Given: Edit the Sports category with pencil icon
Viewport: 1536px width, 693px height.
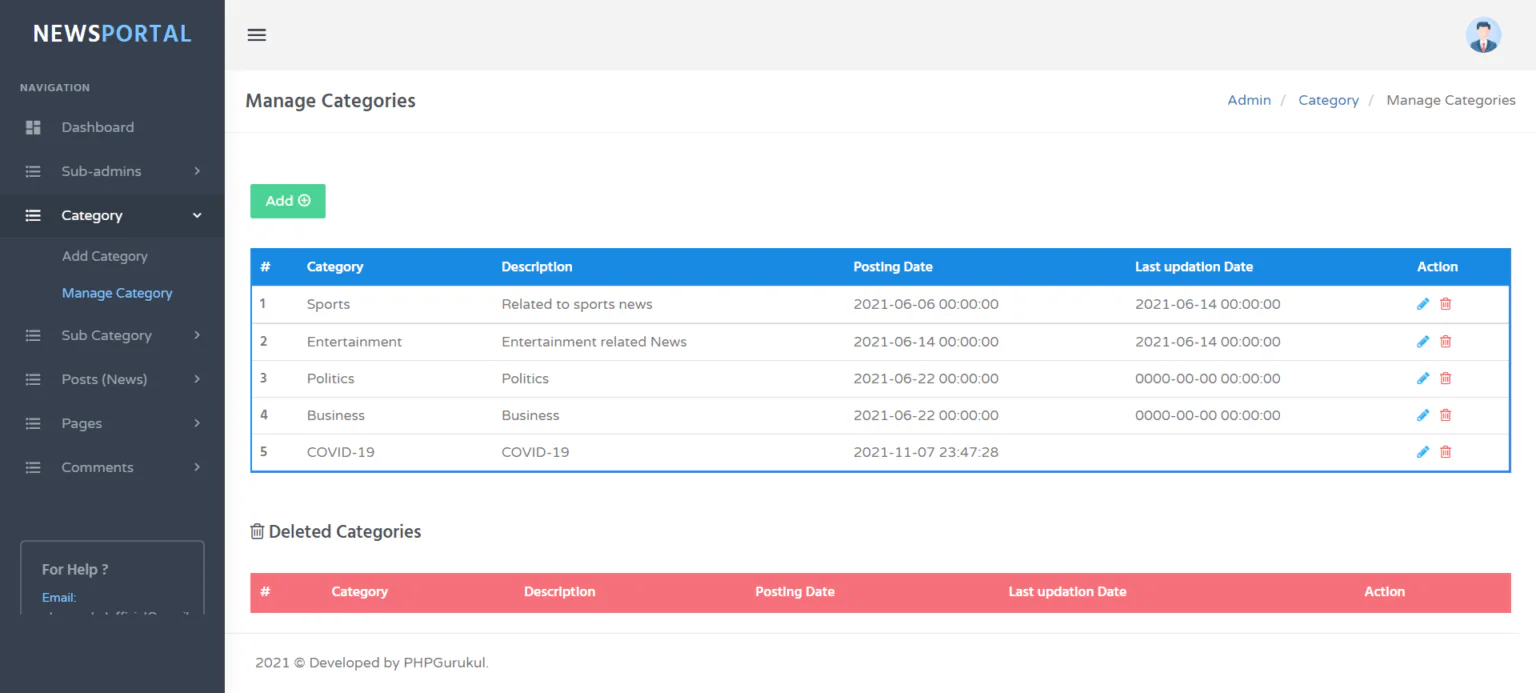Looking at the screenshot, I should 1423,304.
